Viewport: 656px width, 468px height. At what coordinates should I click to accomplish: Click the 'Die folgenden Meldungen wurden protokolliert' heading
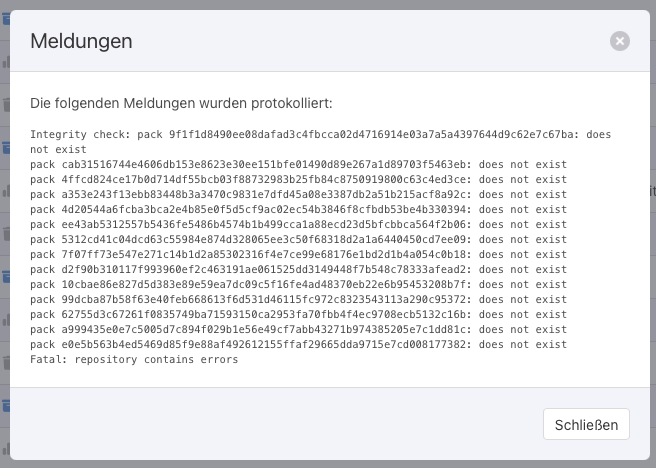[x=181, y=103]
